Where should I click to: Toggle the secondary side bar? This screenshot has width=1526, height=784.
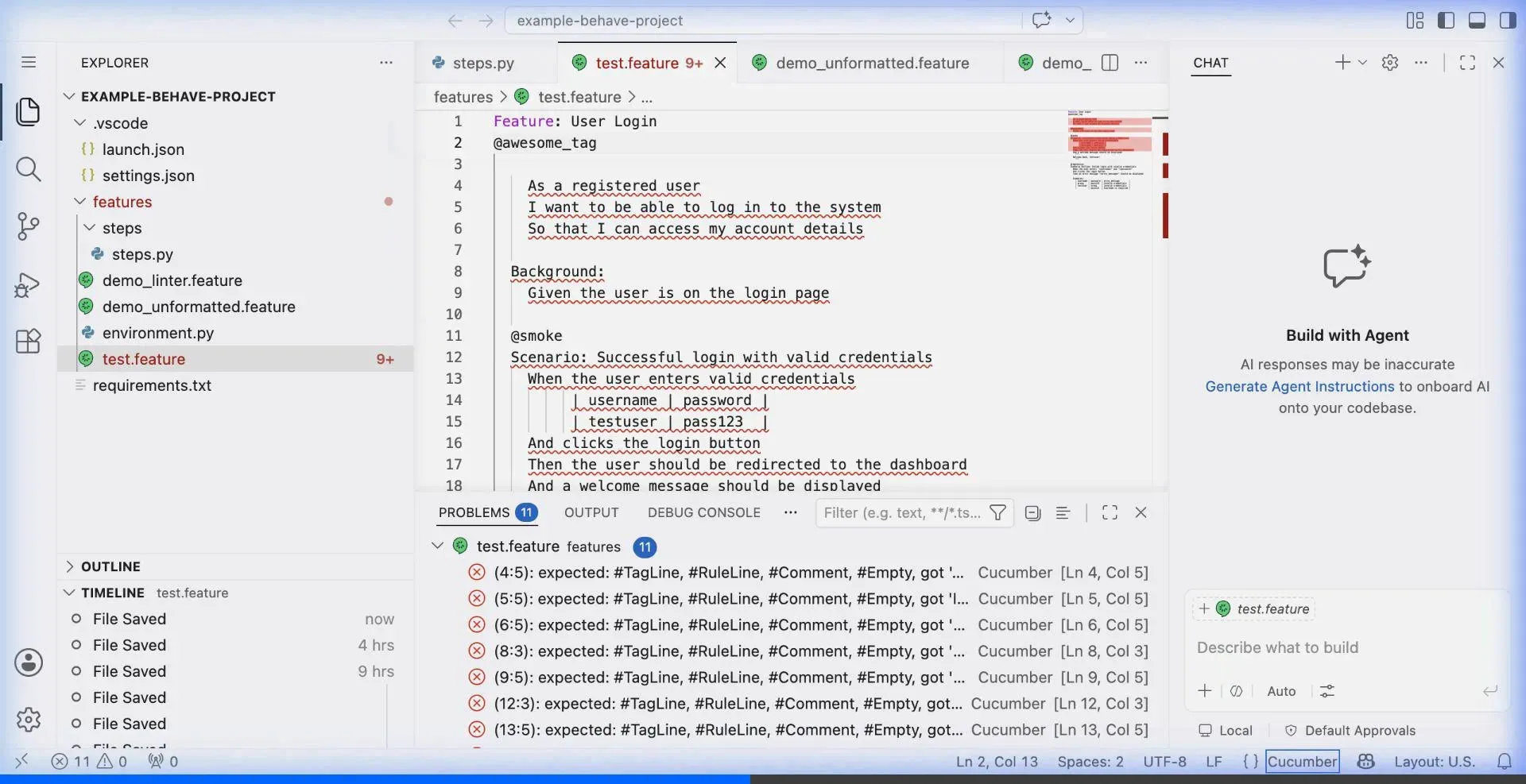pos(1507,21)
